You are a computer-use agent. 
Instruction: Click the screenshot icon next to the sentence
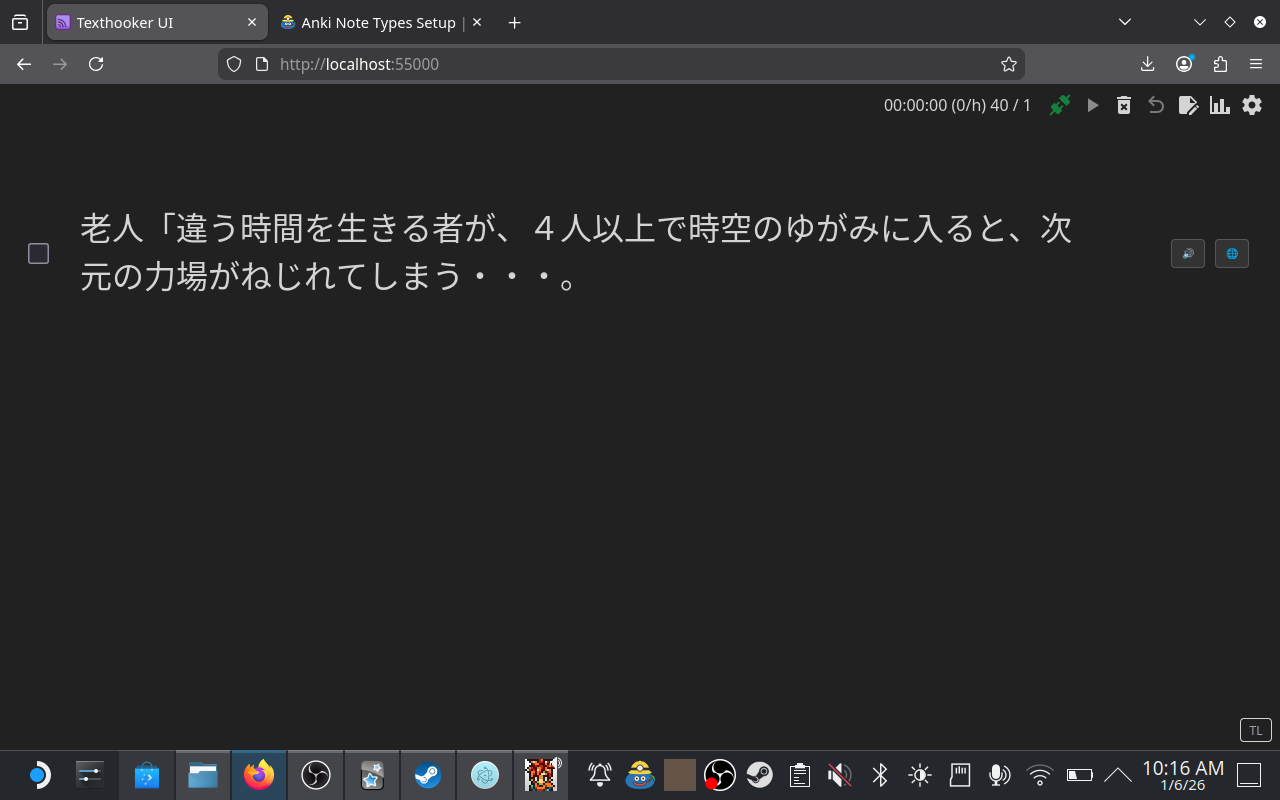(x=1188, y=253)
